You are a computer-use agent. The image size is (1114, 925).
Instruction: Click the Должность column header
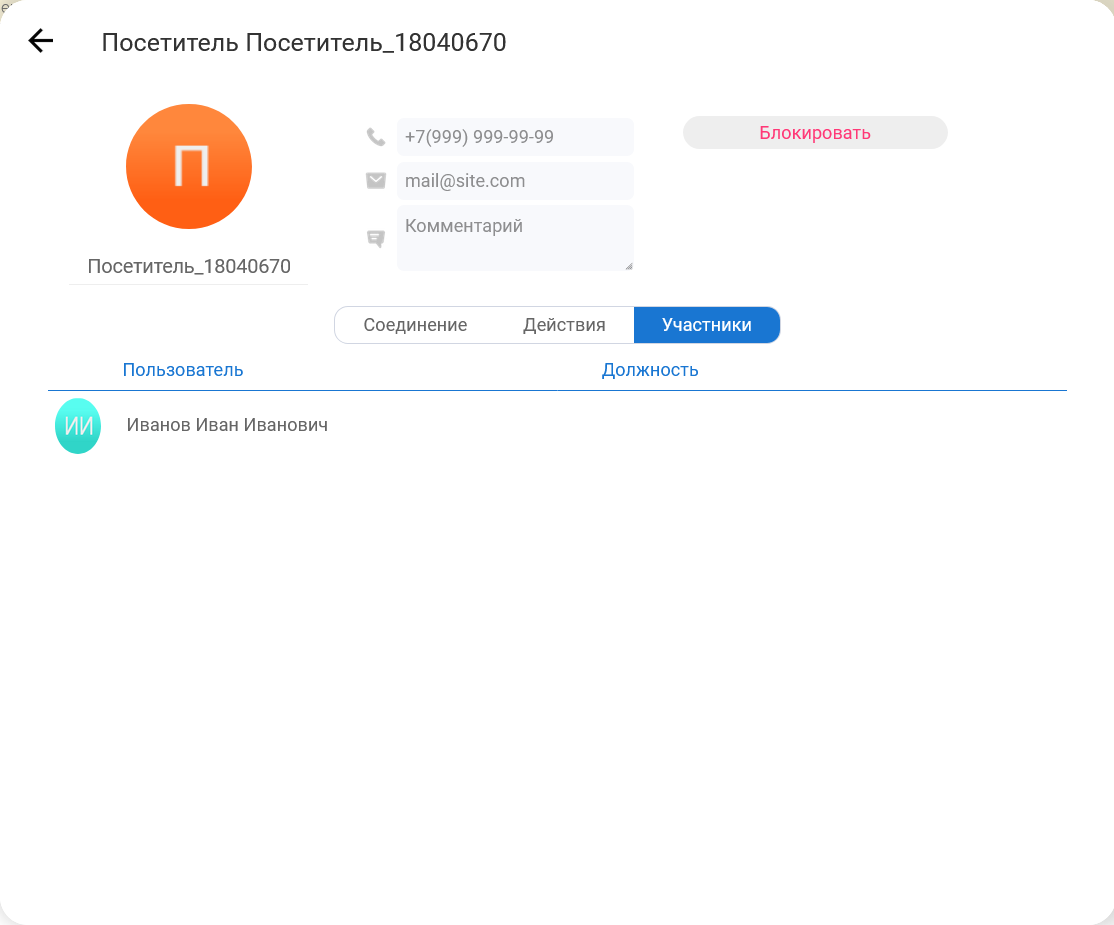[650, 370]
